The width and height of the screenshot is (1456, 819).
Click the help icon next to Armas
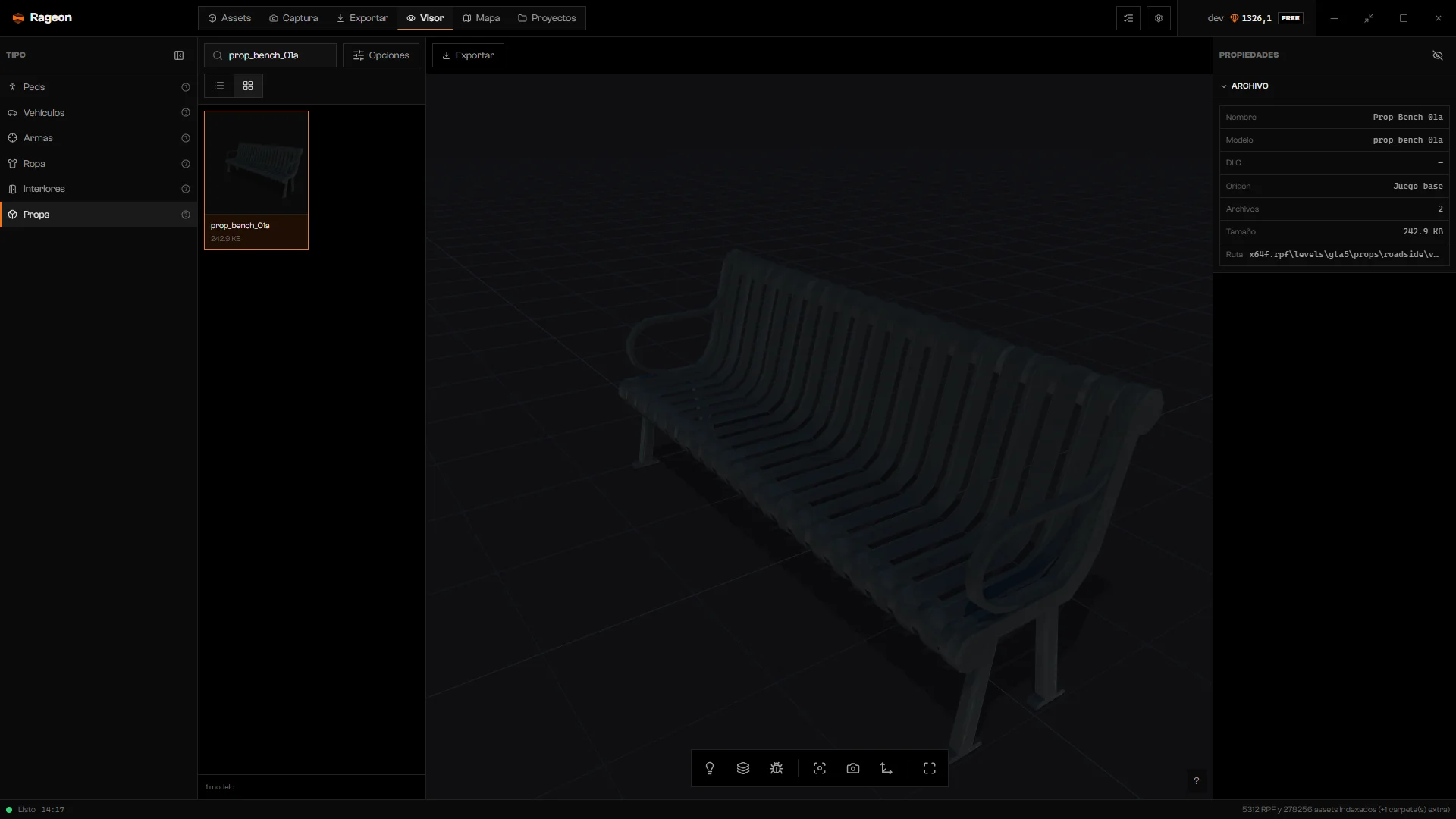(x=186, y=138)
